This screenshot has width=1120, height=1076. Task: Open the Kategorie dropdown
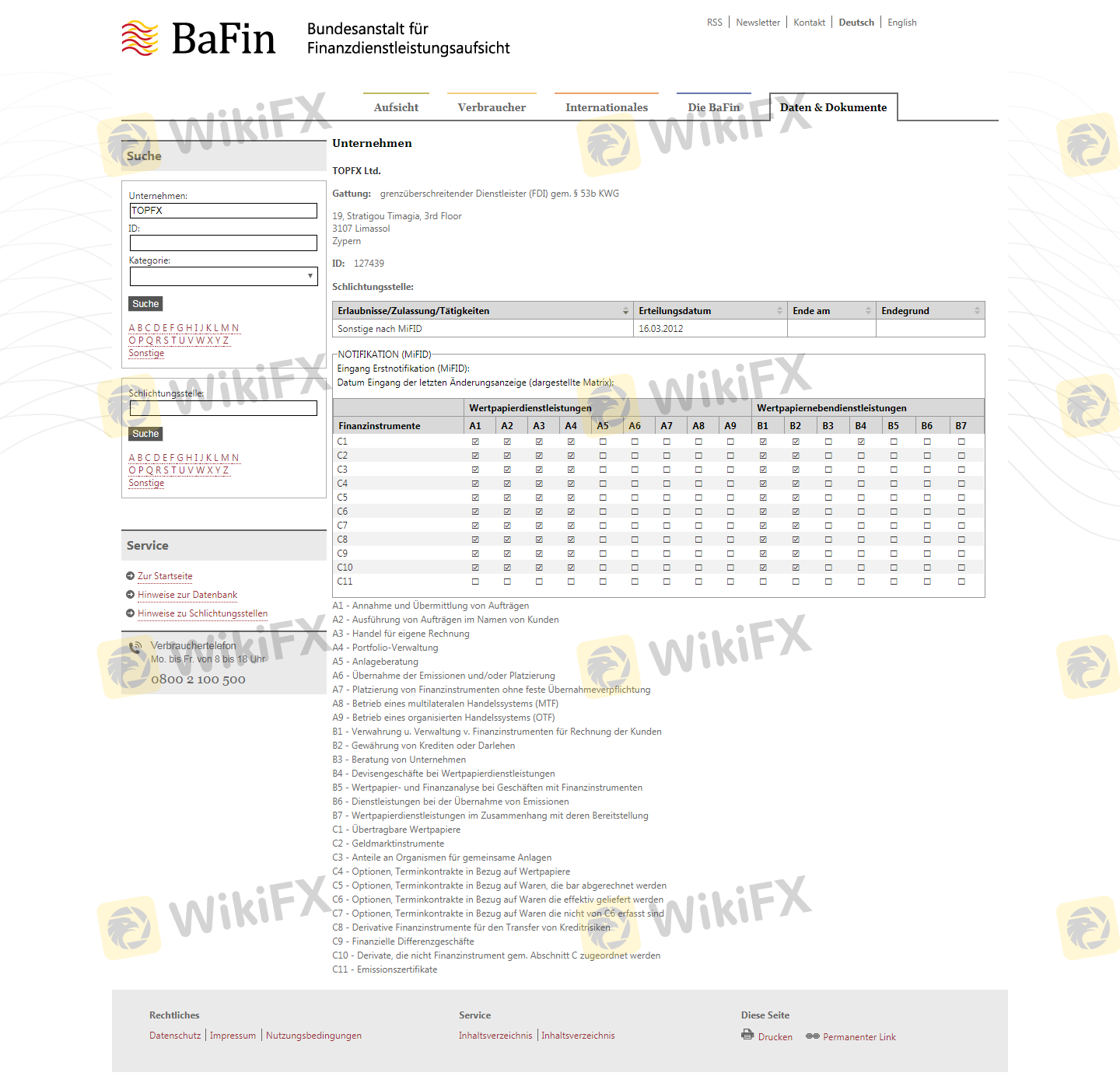[x=224, y=277]
